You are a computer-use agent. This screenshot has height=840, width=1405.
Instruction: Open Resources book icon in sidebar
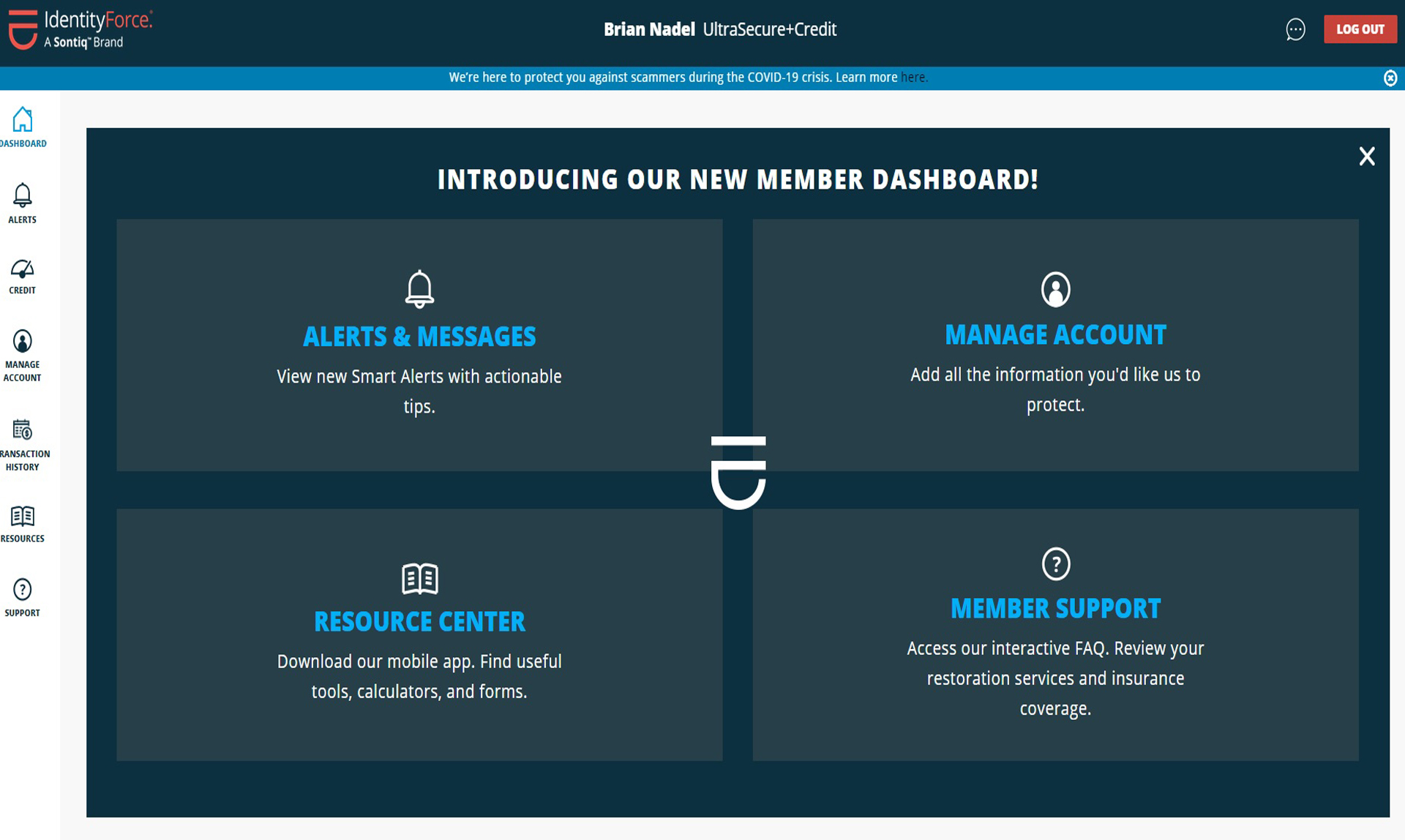22,517
